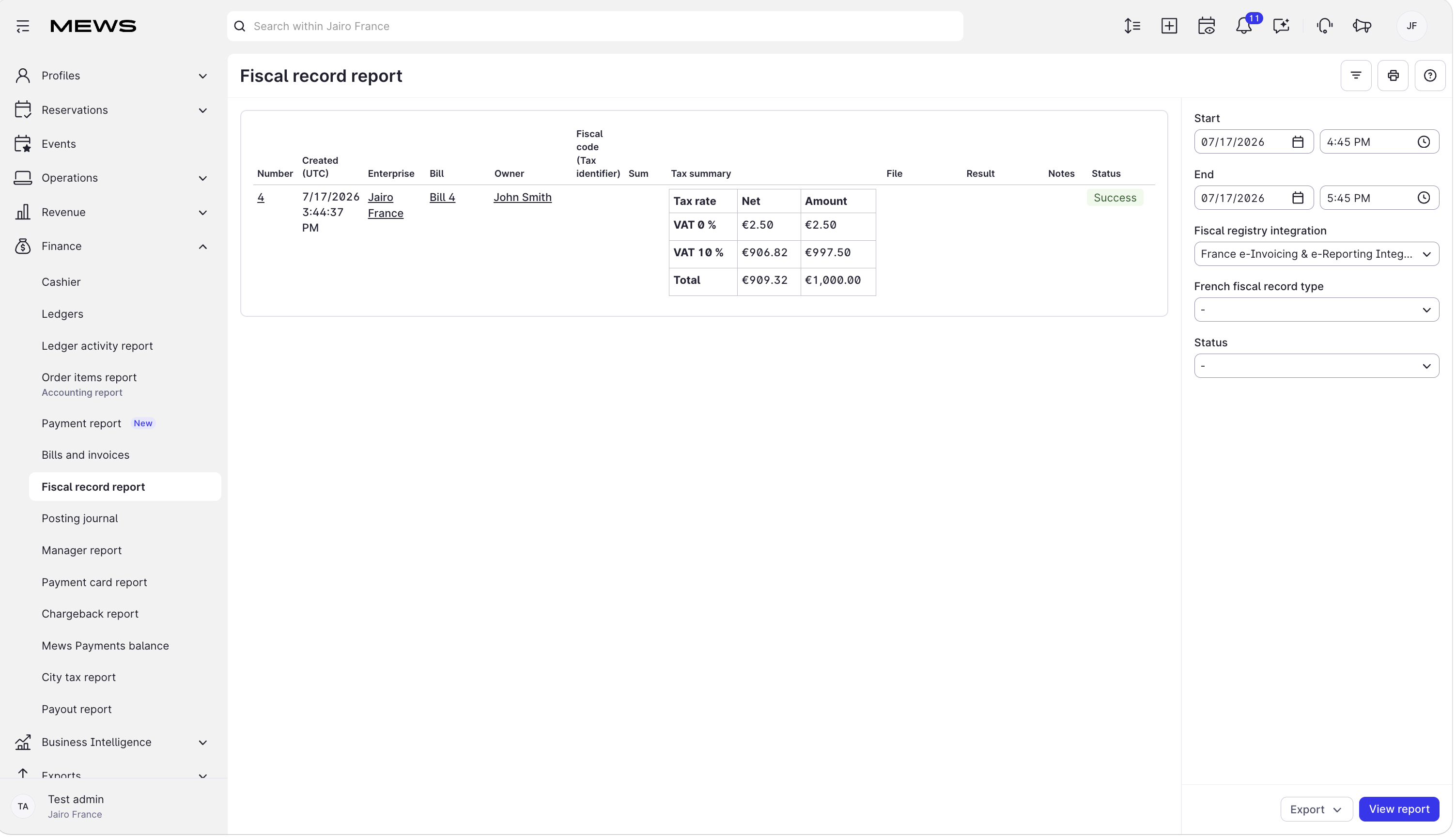
Task: Open the Payment card report
Action: pyautogui.click(x=94, y=583)
